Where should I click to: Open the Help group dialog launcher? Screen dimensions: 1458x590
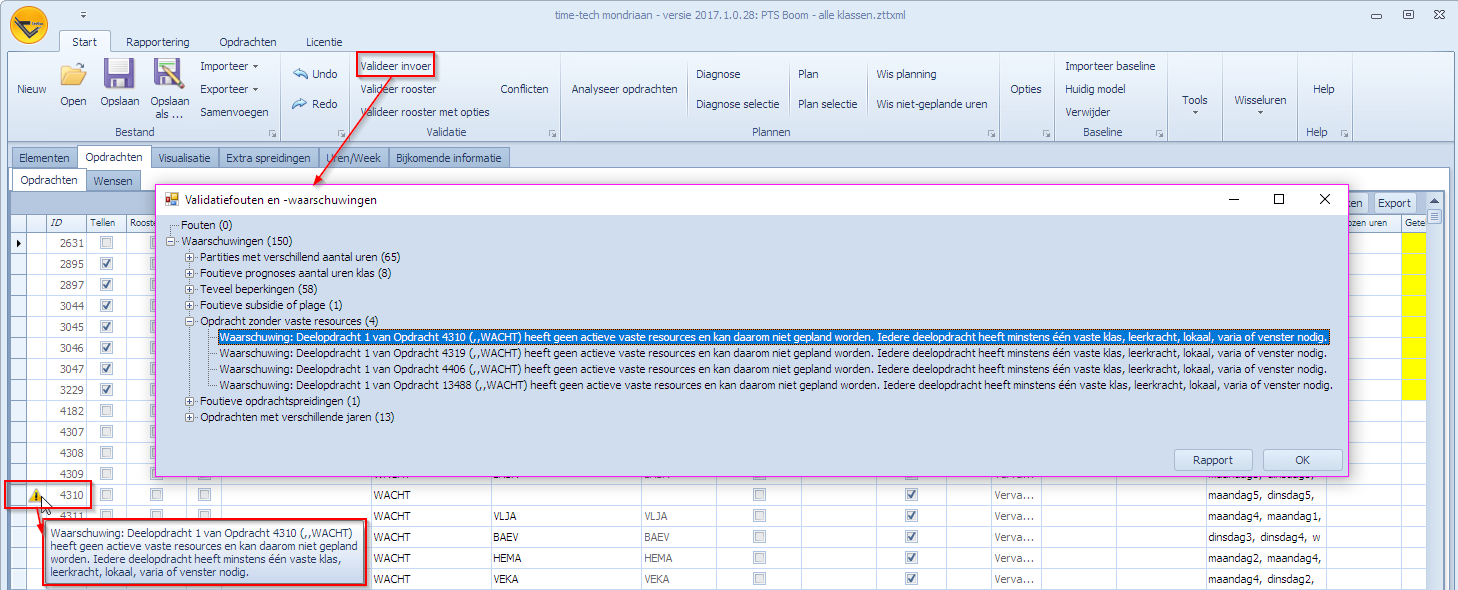[x=1344, y=133]
